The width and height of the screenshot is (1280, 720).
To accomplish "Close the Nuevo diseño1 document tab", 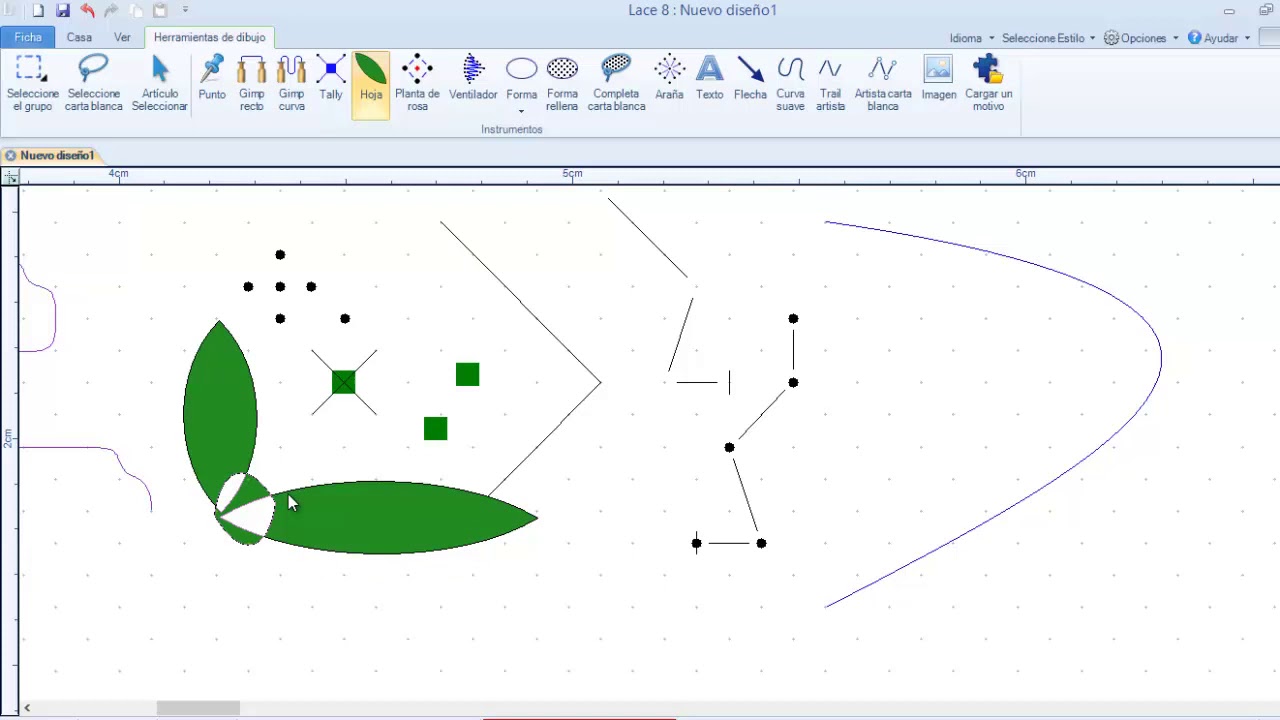I will (10, 156).
